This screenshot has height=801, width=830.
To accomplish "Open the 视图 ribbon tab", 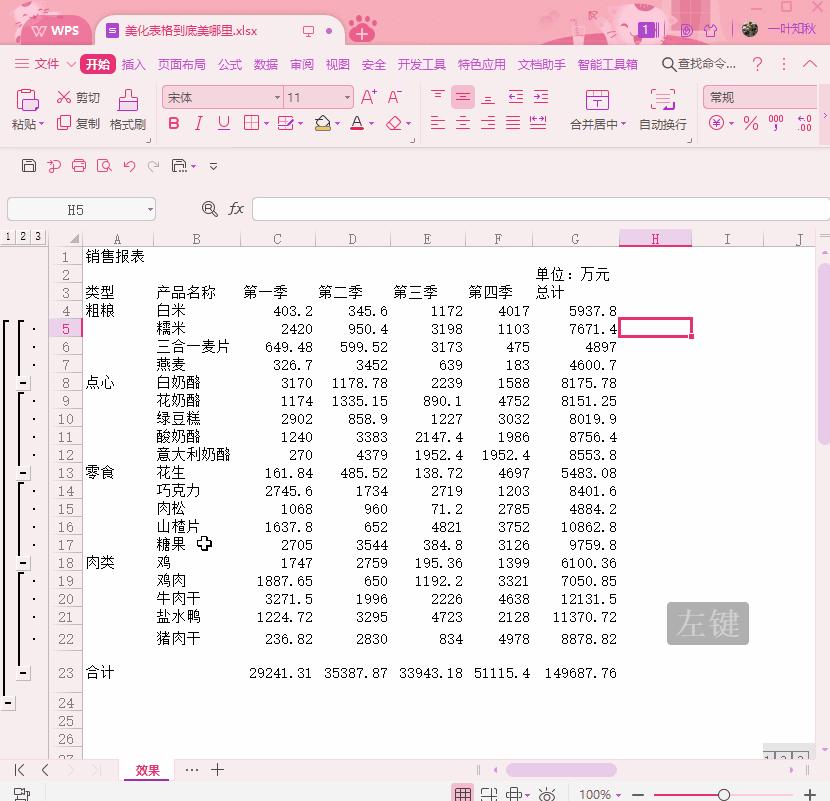I will tap(338, 64).
